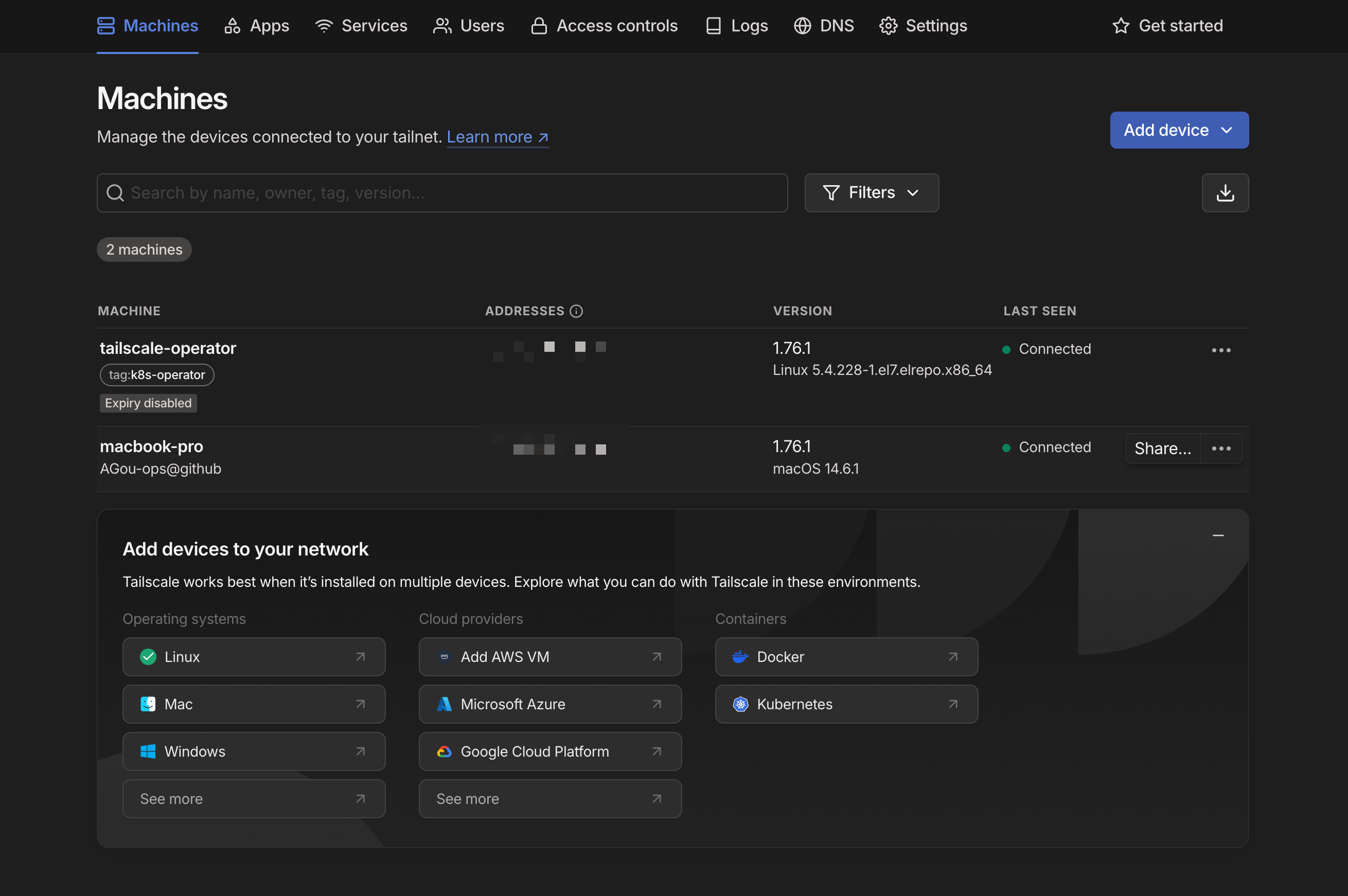Image resolution: width=1348 pixels, height=896 pixels.
Task: Click the Expiry disabled badge
Action: coord(149,403)
